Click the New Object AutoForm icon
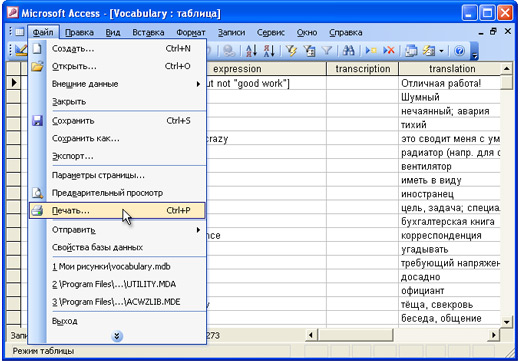The height and width of the screenshot is (362, 521). click(429, 51)
